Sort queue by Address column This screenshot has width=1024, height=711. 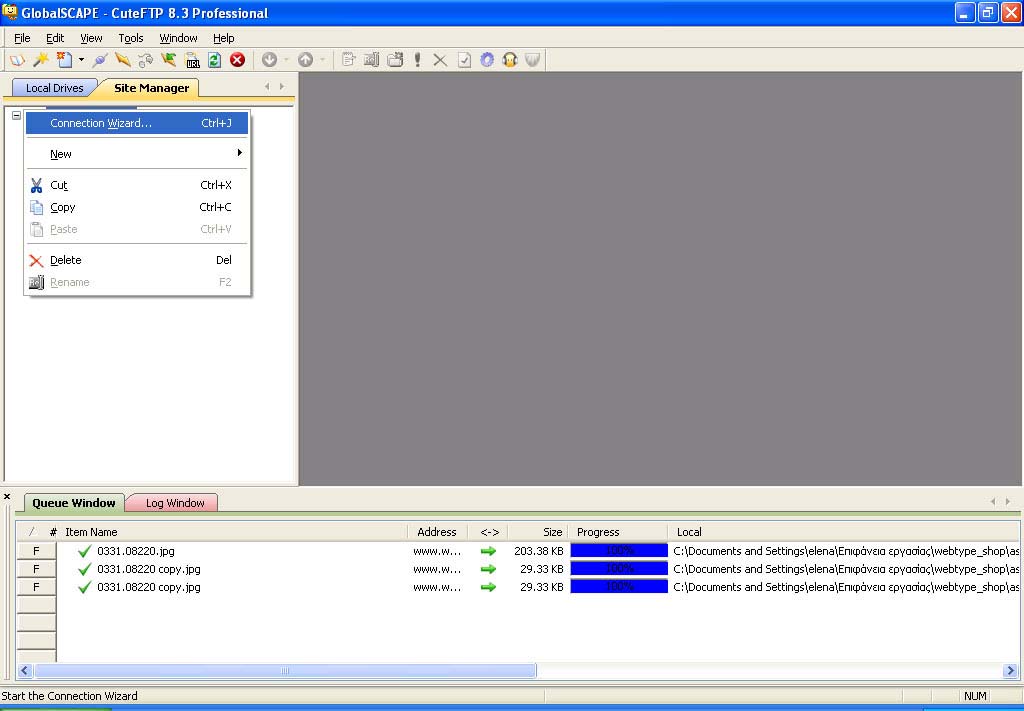point(437,532)
